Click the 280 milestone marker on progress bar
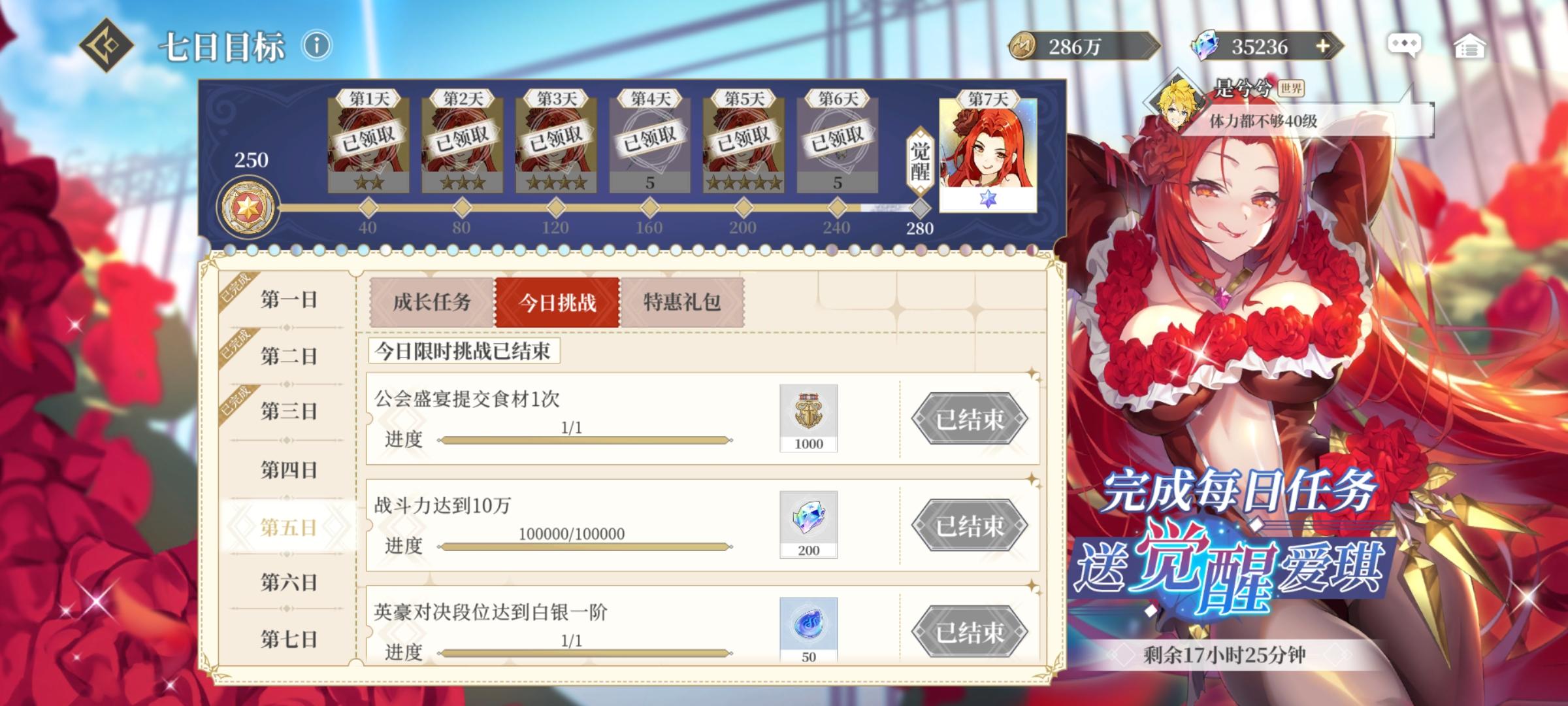1568x706 pixels. coord(920,209)
